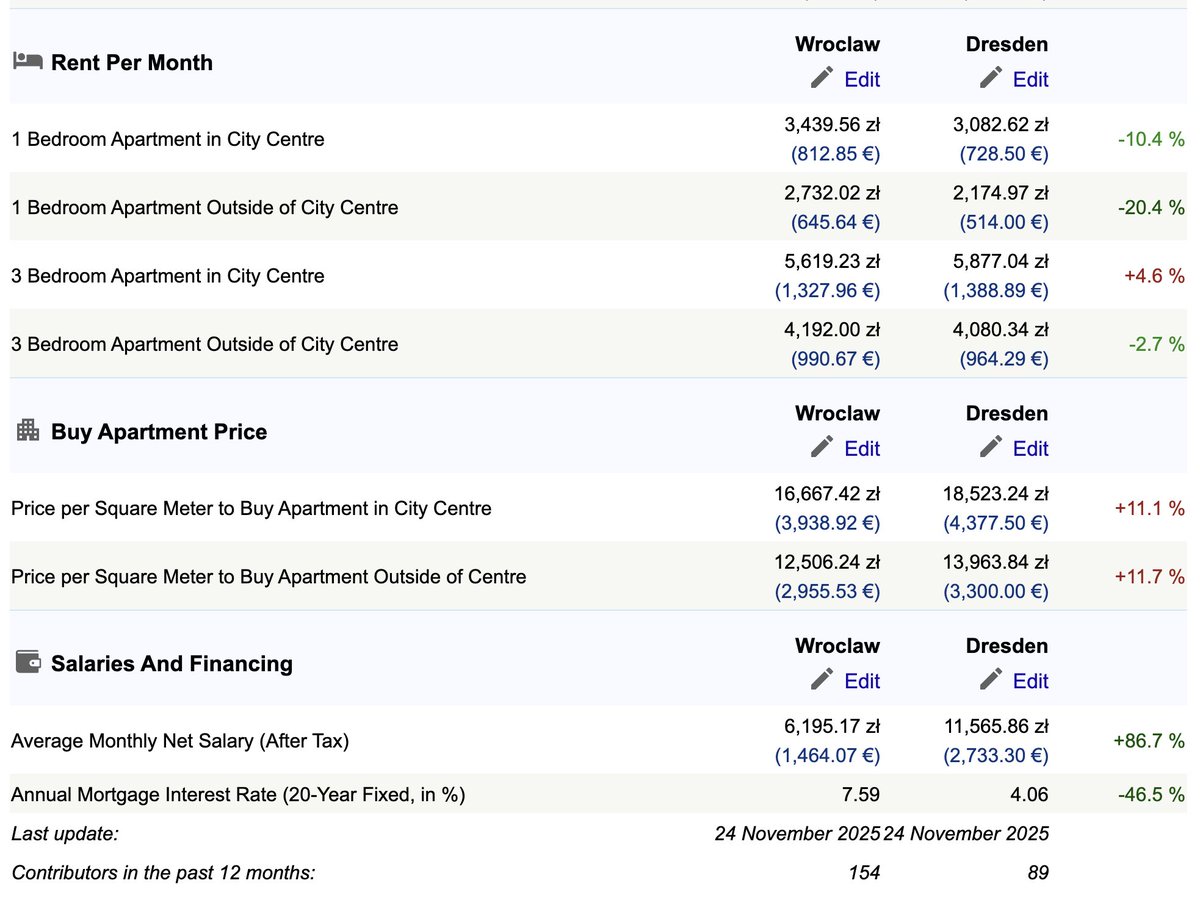Click the pencil icon under Wroclaw in Salaries And Financing
Screen dimensions: 1200x908
[822, 680]
